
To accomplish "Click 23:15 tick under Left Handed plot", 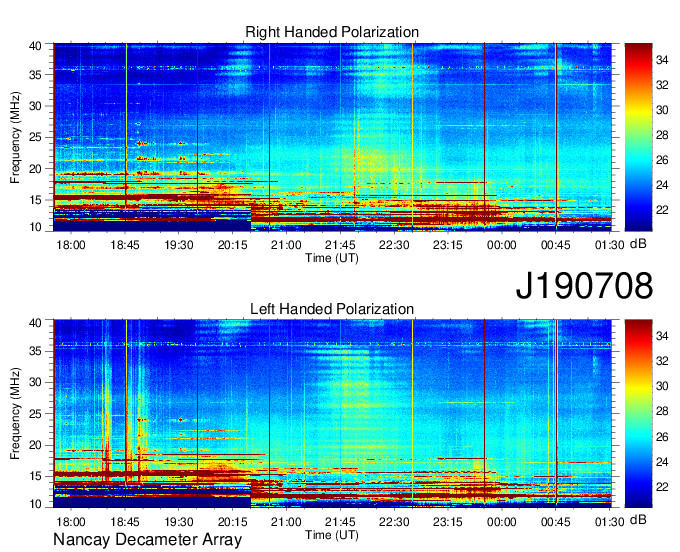I will click(448, 522).
